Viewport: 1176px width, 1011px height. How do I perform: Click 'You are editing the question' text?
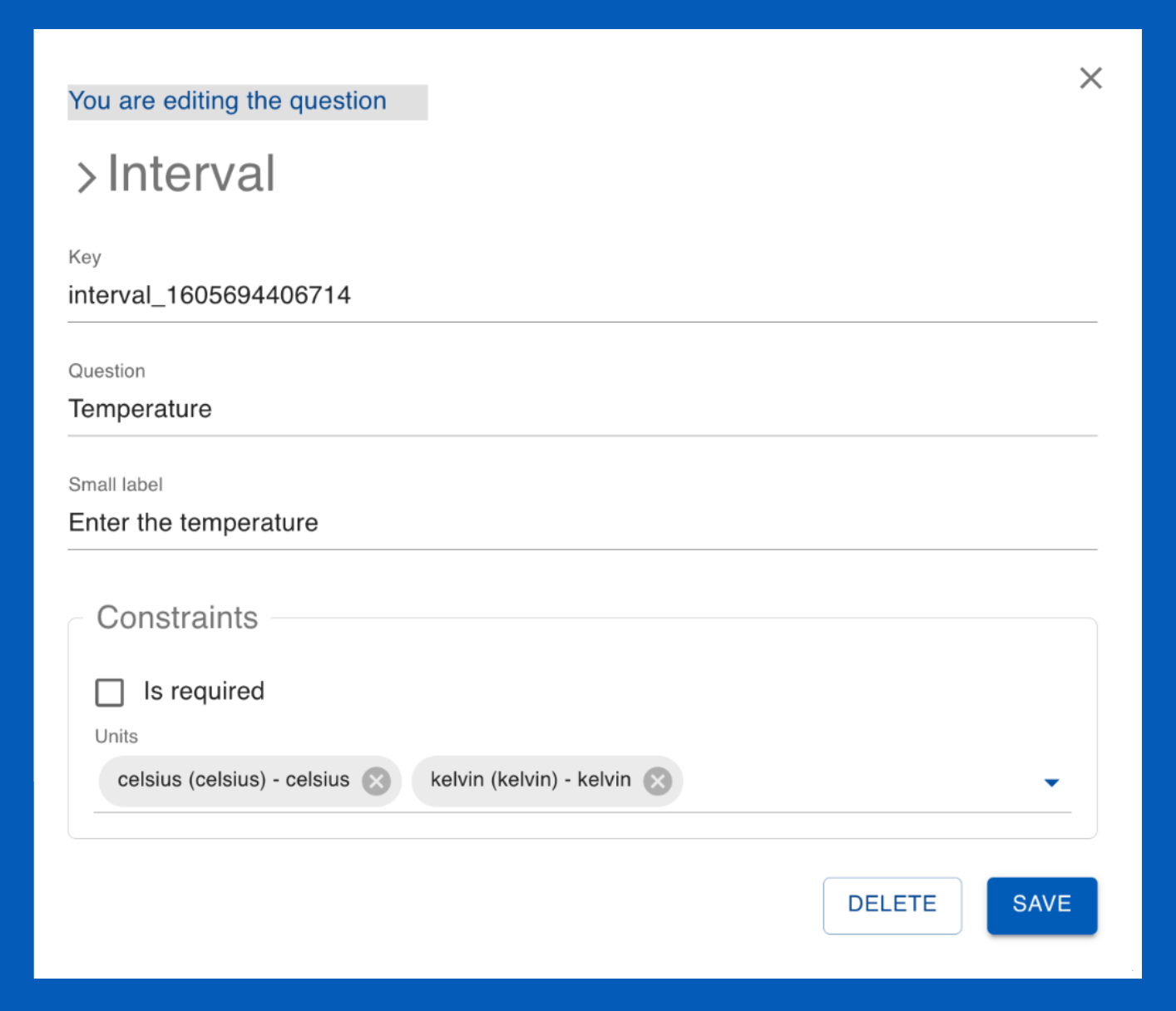227,101
